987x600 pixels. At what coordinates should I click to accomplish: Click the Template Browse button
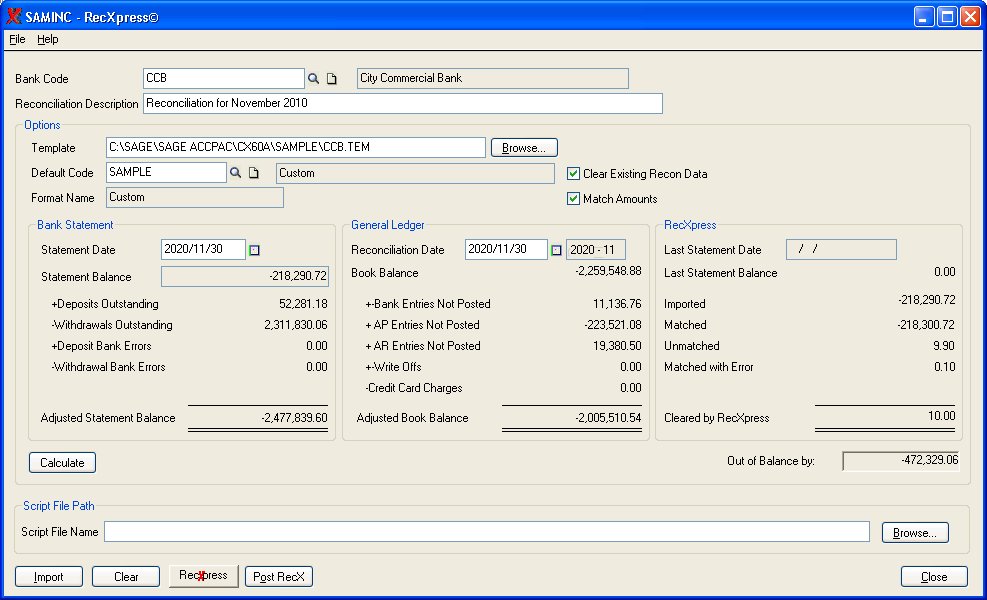point(524,148)
